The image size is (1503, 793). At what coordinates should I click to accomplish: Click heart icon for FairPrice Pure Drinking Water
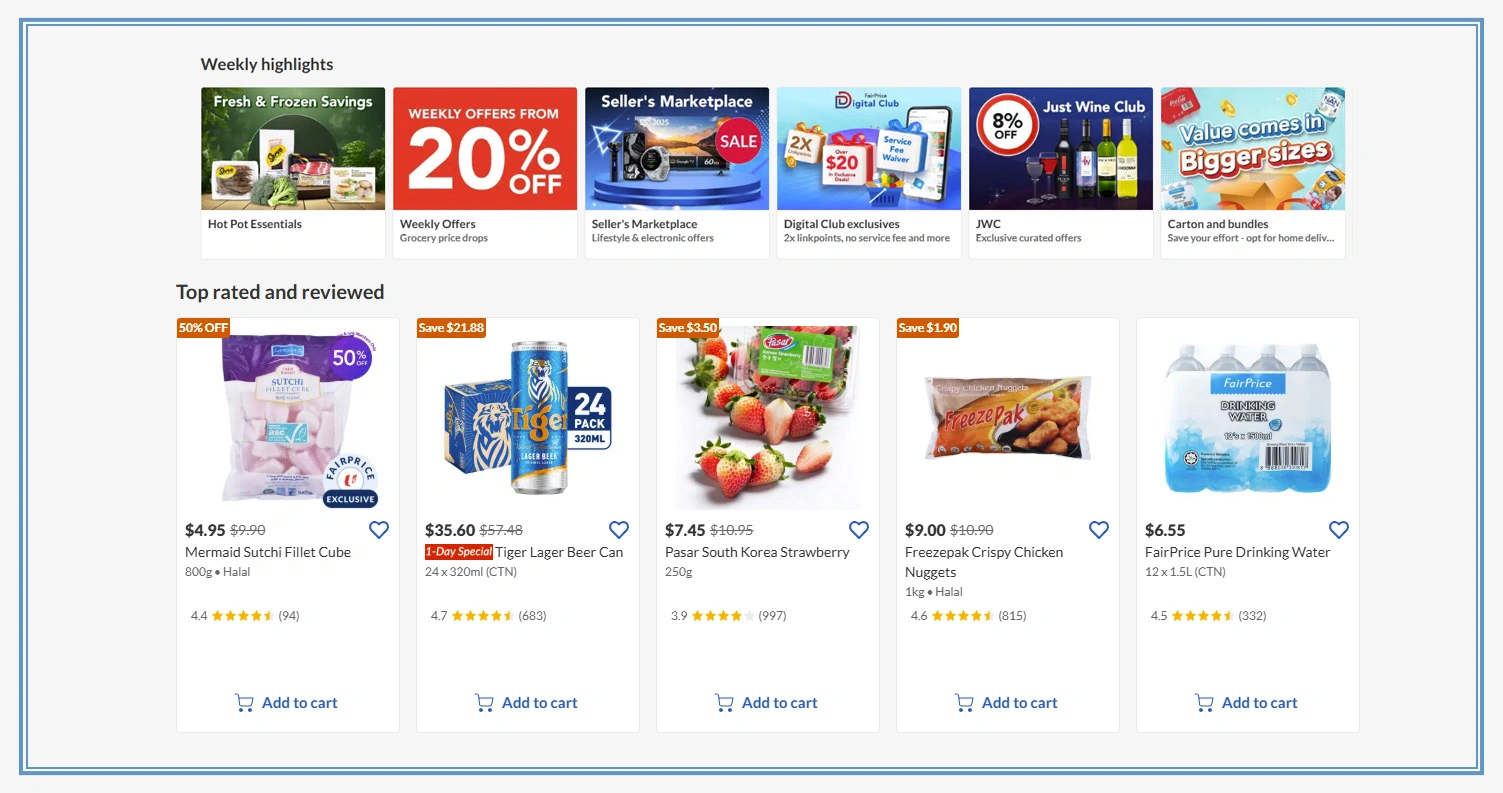[1339, 530]
